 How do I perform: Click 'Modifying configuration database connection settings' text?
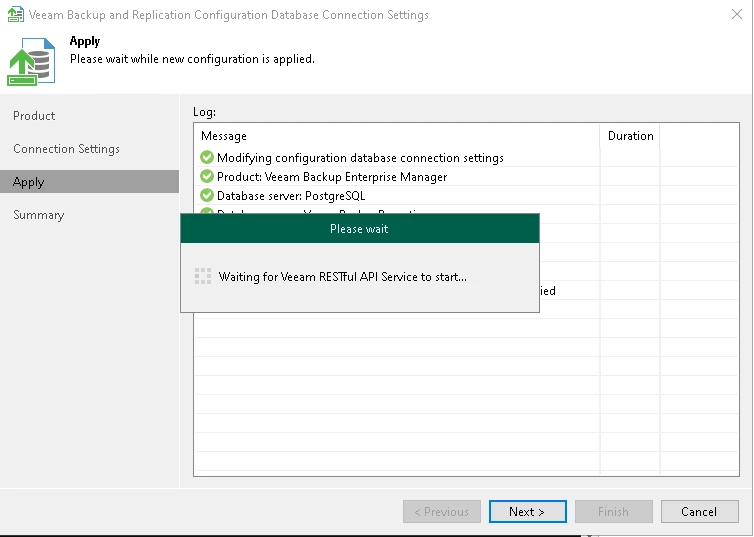[x=360, y=158]
